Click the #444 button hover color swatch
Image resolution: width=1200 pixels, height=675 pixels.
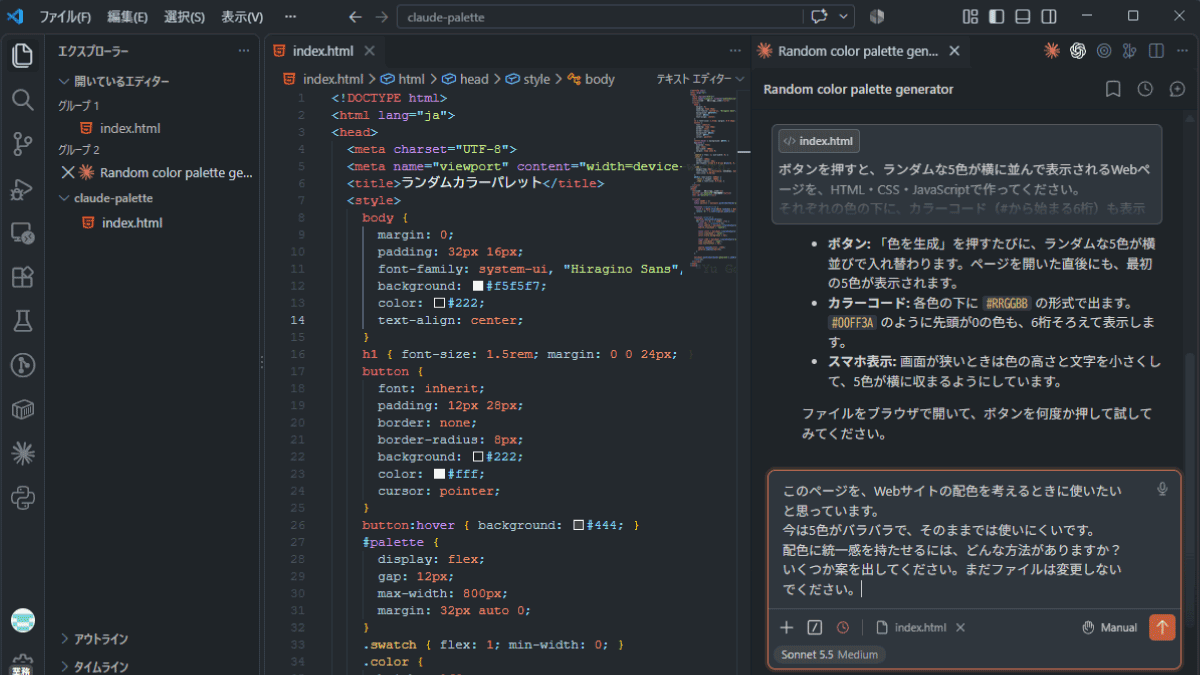click(x=579, y=525)
